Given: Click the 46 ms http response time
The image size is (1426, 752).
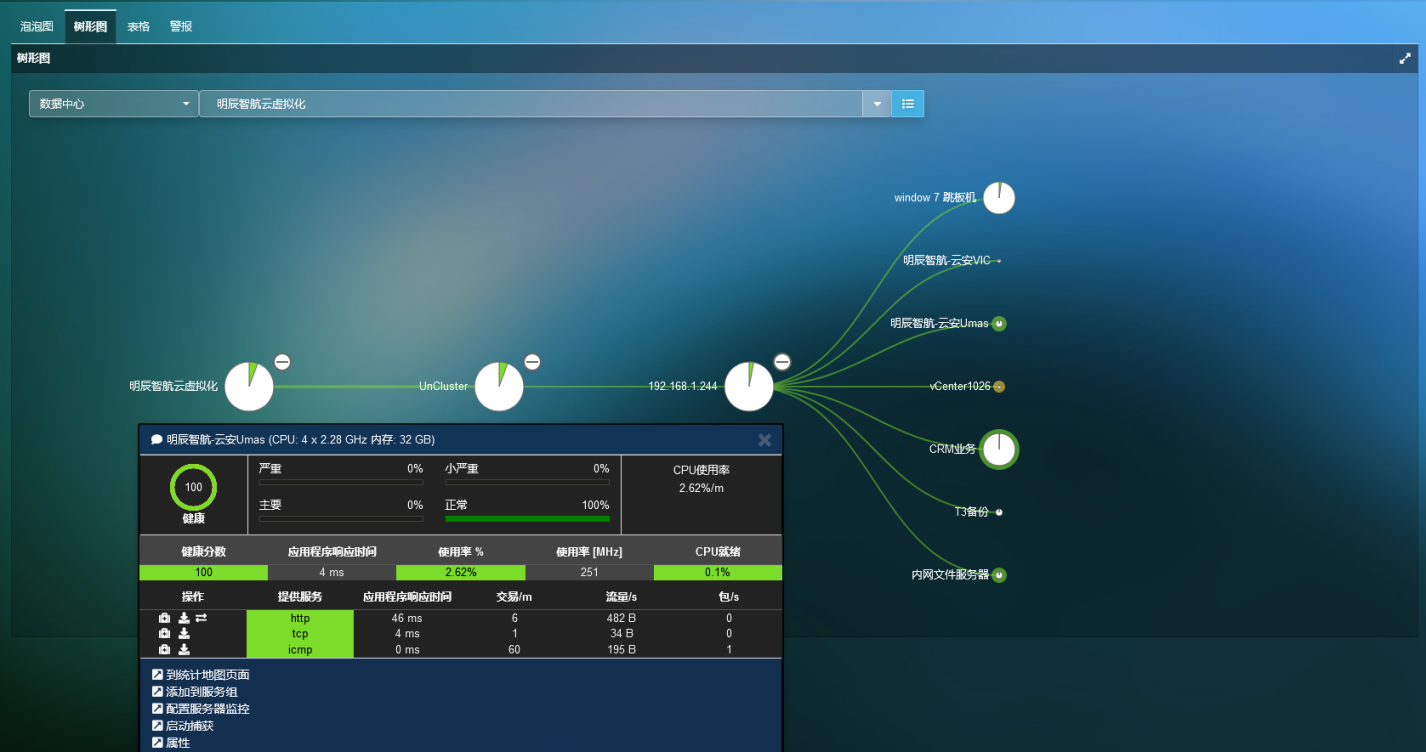Looking at the screenshot, I should click(x=407, y=618).
